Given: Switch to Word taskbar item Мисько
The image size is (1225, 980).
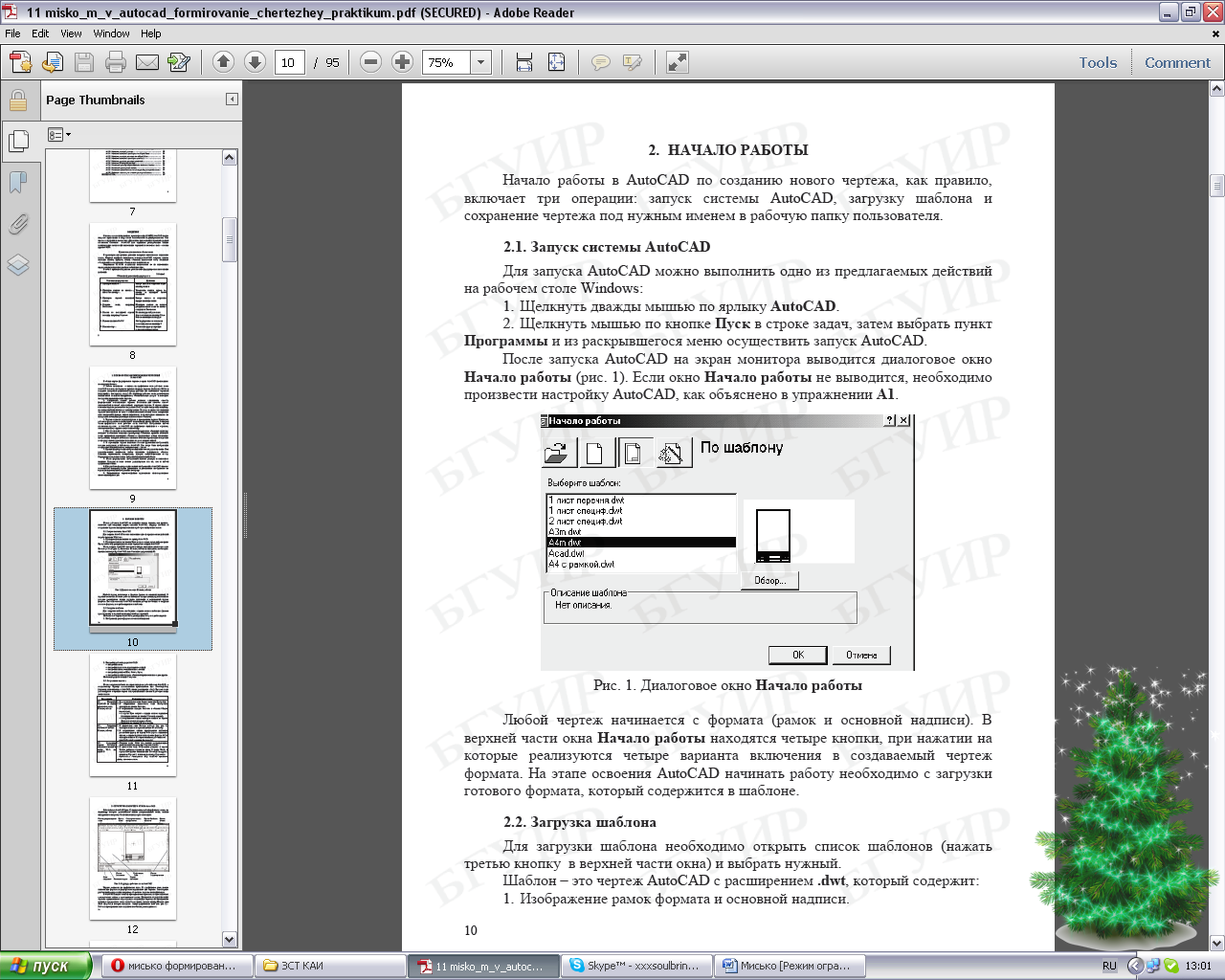Looking at the screenshot, I should click(x=791, y=966).
